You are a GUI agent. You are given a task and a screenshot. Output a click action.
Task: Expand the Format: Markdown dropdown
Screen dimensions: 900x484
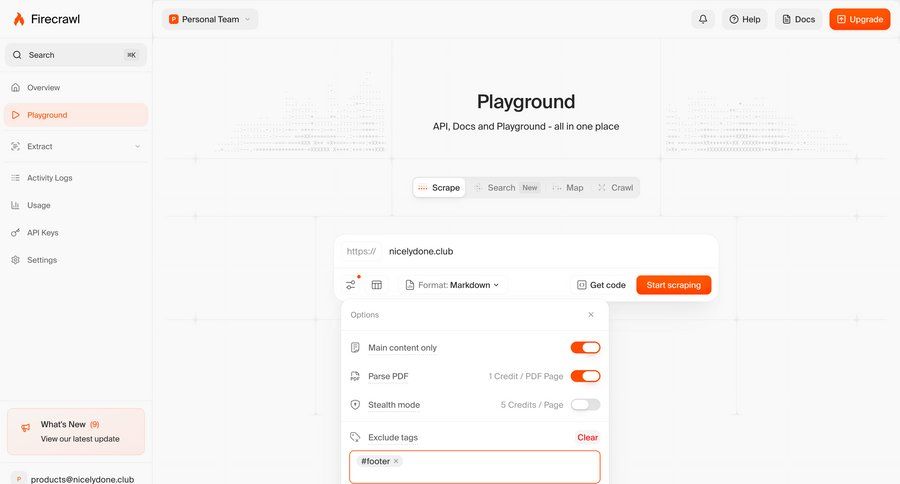pyautogui.click(x=453, y=285)
